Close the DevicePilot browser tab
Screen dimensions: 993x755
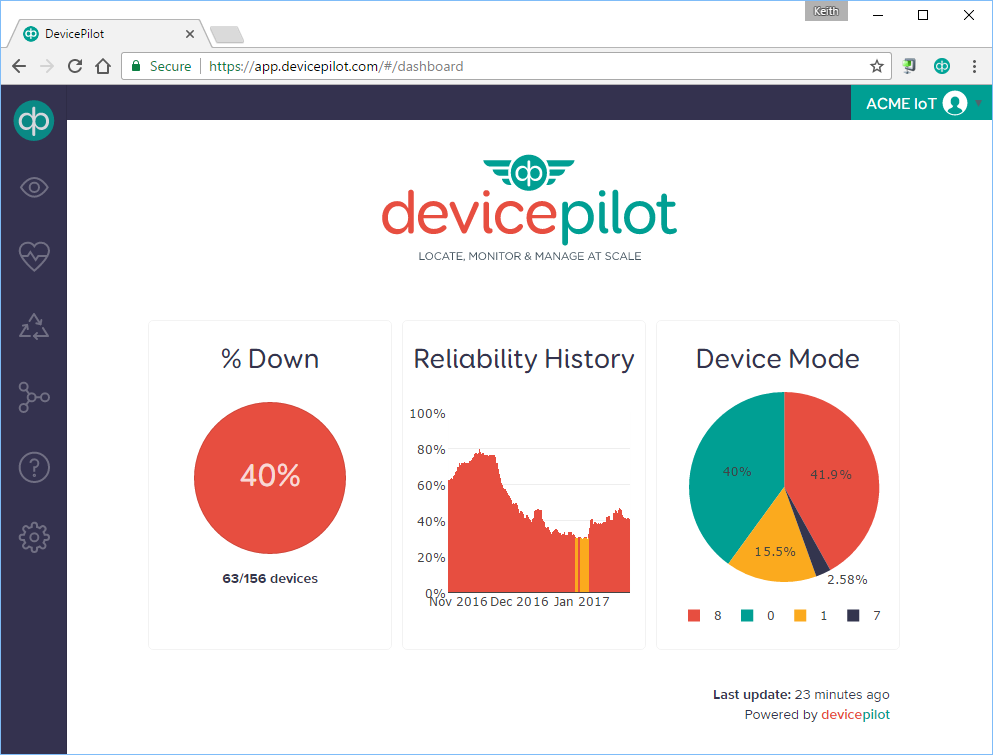click(x=189, y=34)
